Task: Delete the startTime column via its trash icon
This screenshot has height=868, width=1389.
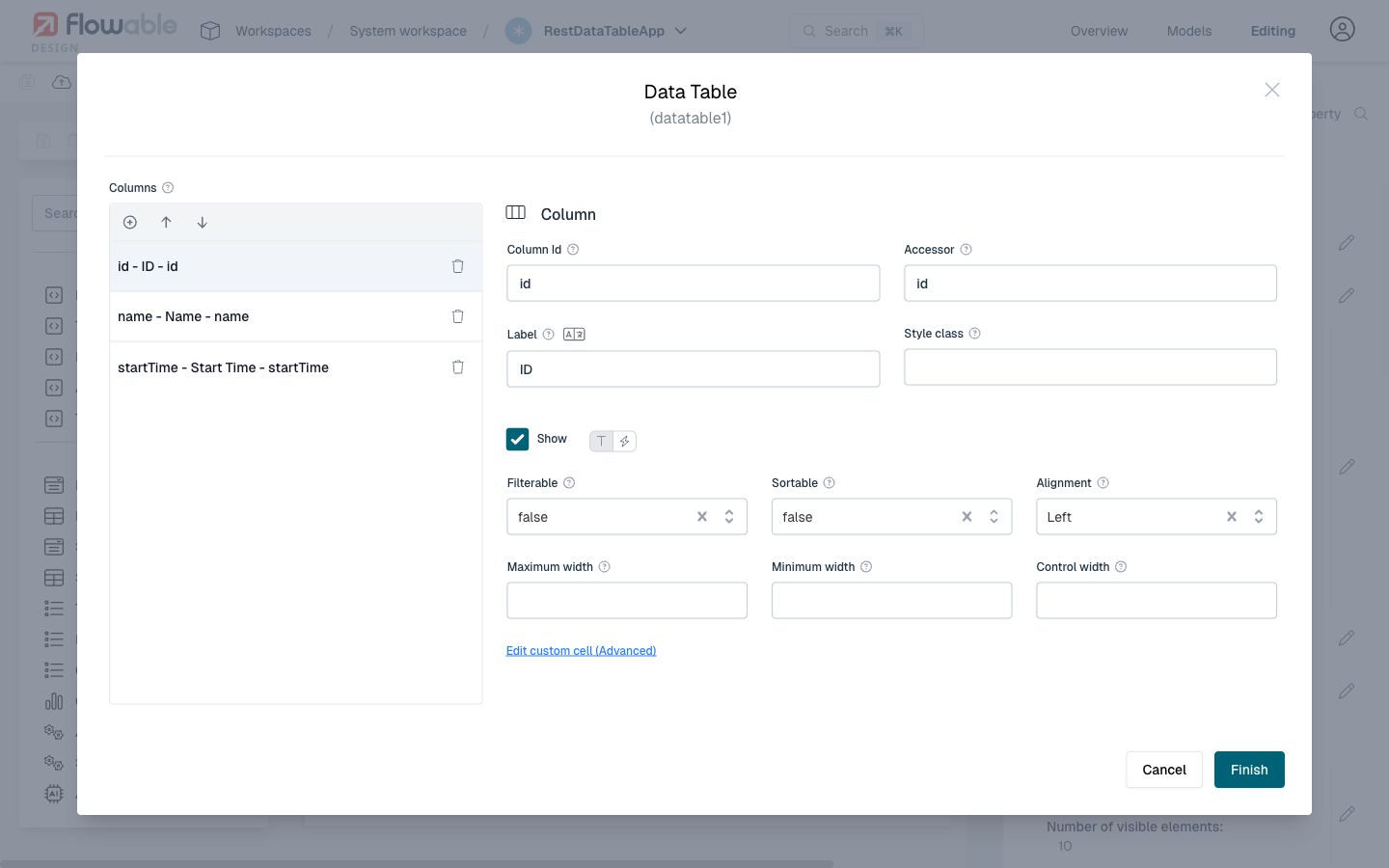Action: click(x=457, y=366)
